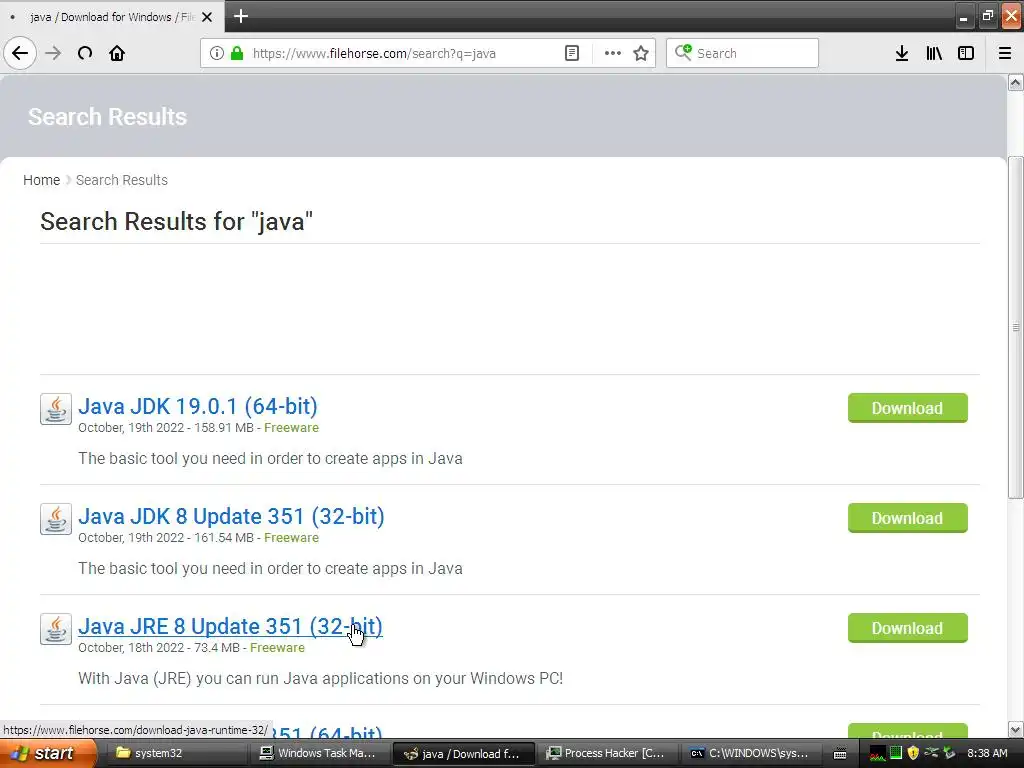Close the java Download for Windows tab
The image size is (1024, 768).
click(207, 17)
